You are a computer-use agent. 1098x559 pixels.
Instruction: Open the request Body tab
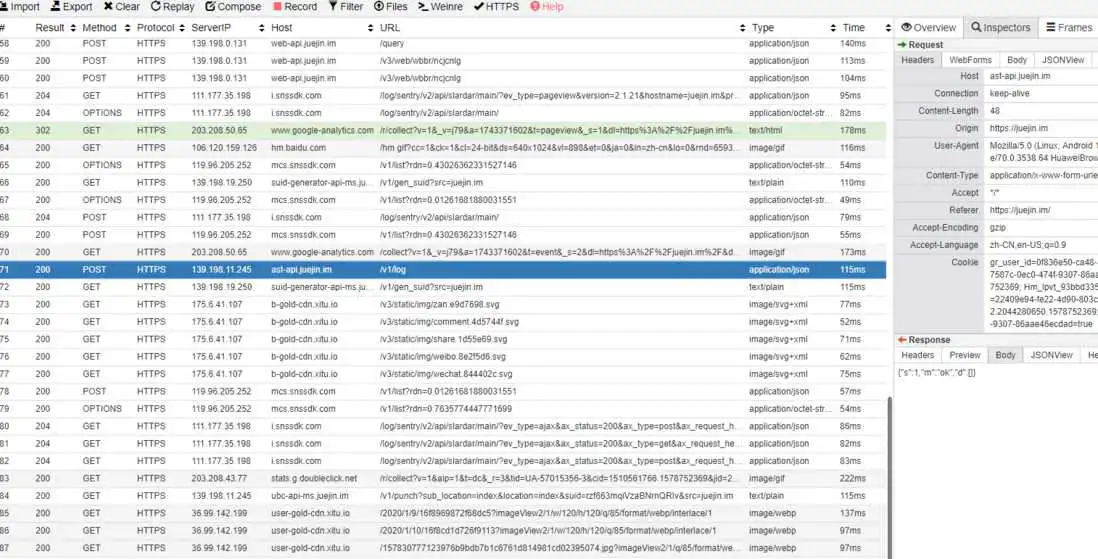(x=1017, y=60)
